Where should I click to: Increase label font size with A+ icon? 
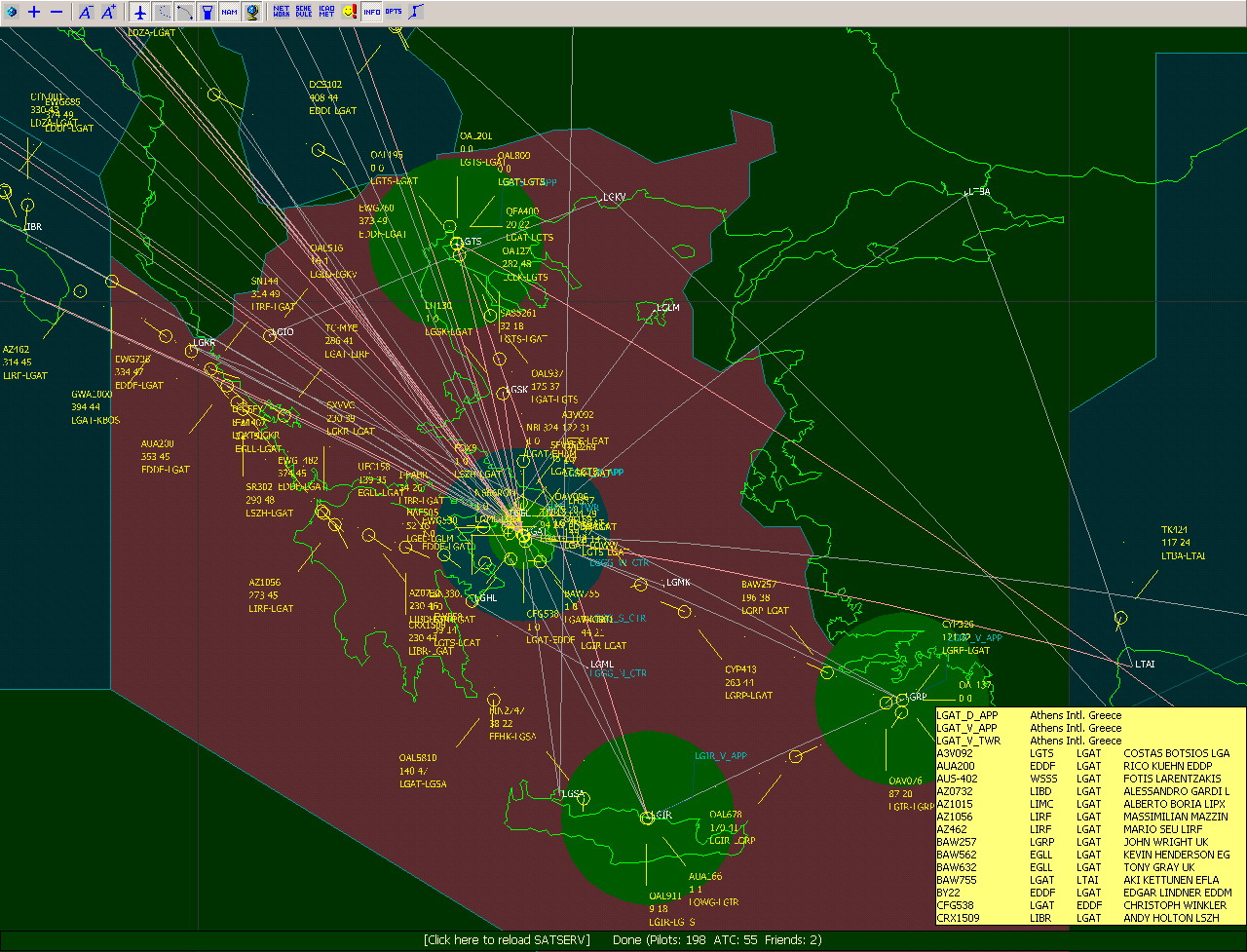[109, 13]
